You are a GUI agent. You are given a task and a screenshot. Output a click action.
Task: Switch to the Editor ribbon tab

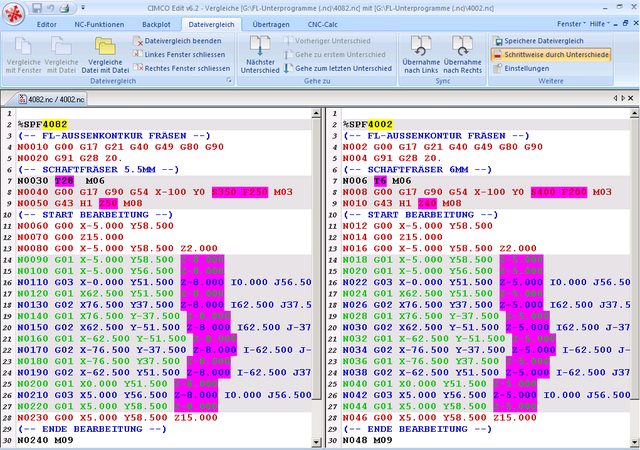coord(47,25)
